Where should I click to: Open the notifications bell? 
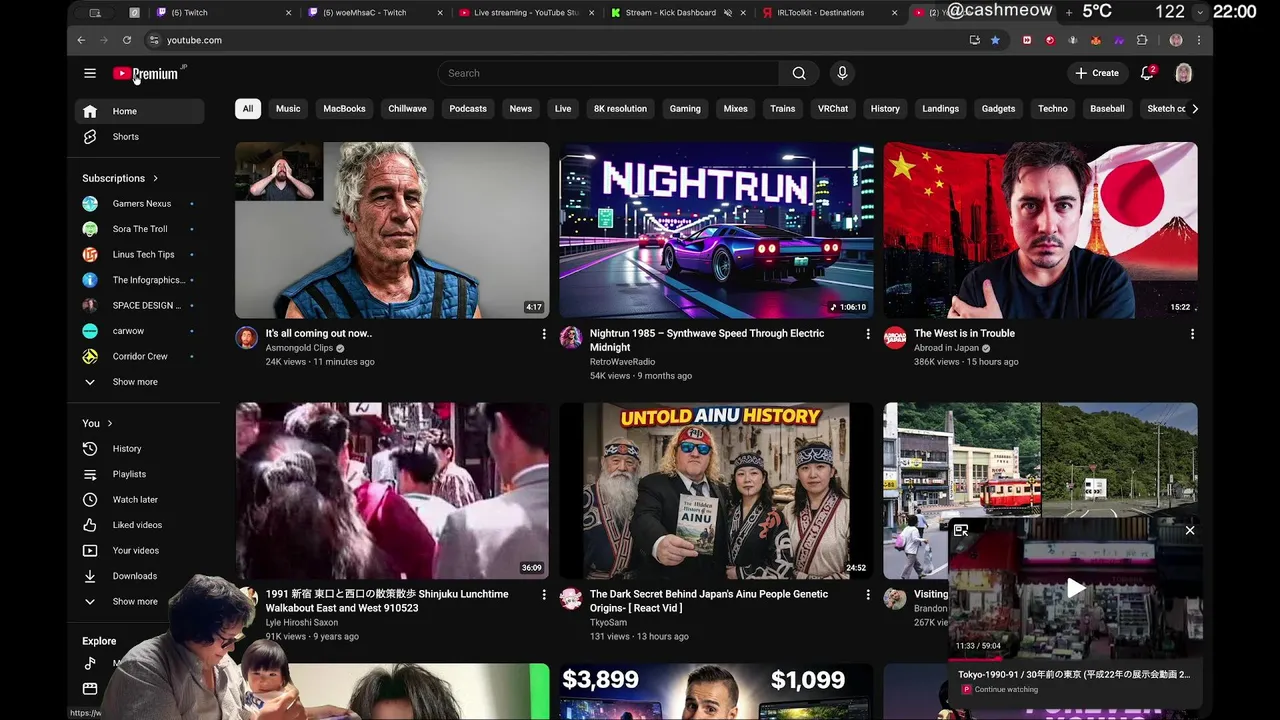(1147, 73)
